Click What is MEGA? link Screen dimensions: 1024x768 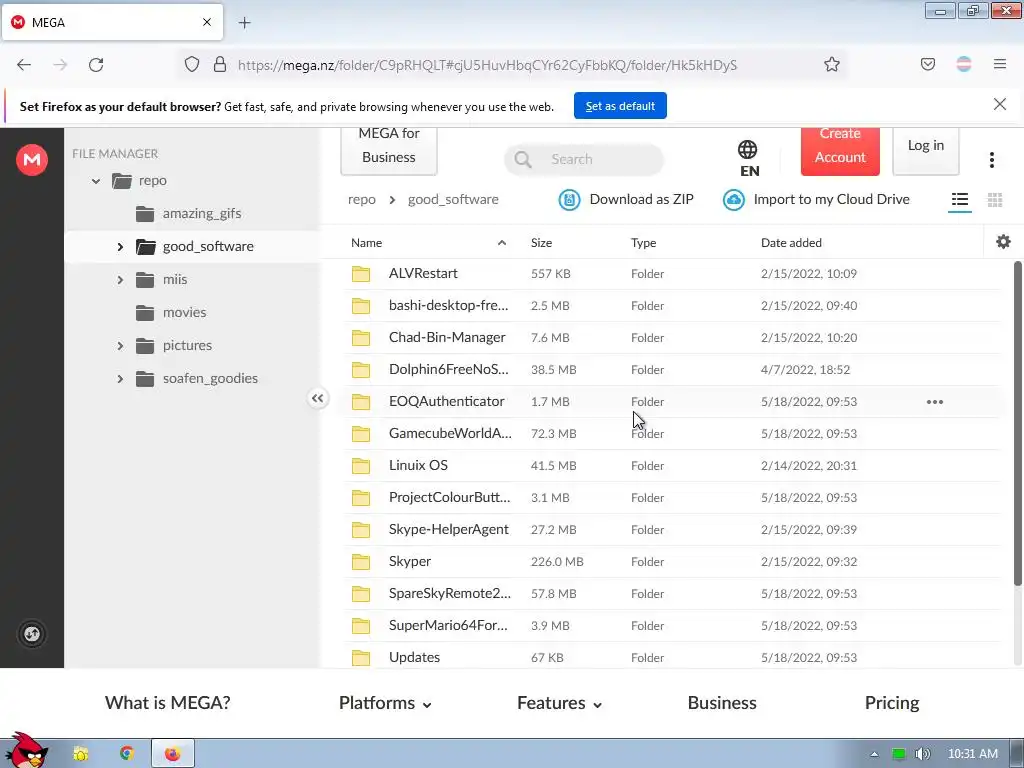168,703
